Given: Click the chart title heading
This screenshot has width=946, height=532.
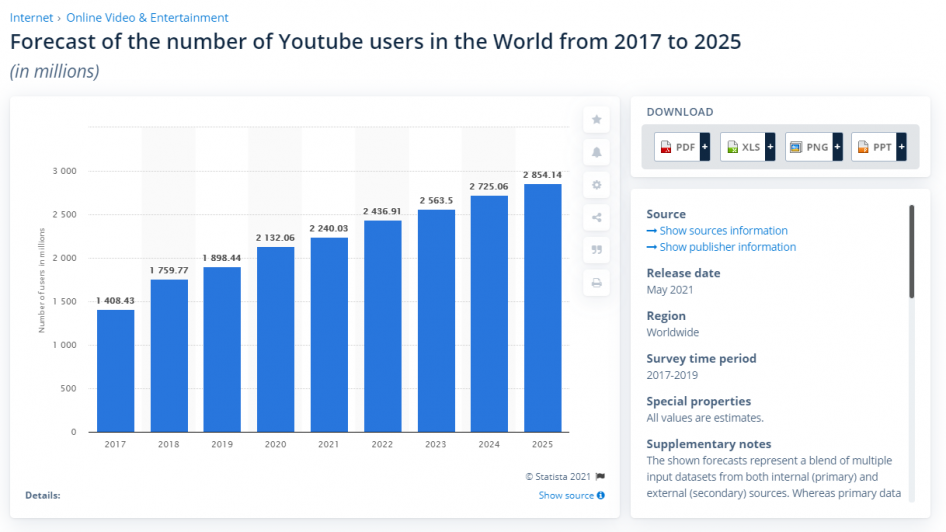Looking at the screenshot, I should click(375, 42).
